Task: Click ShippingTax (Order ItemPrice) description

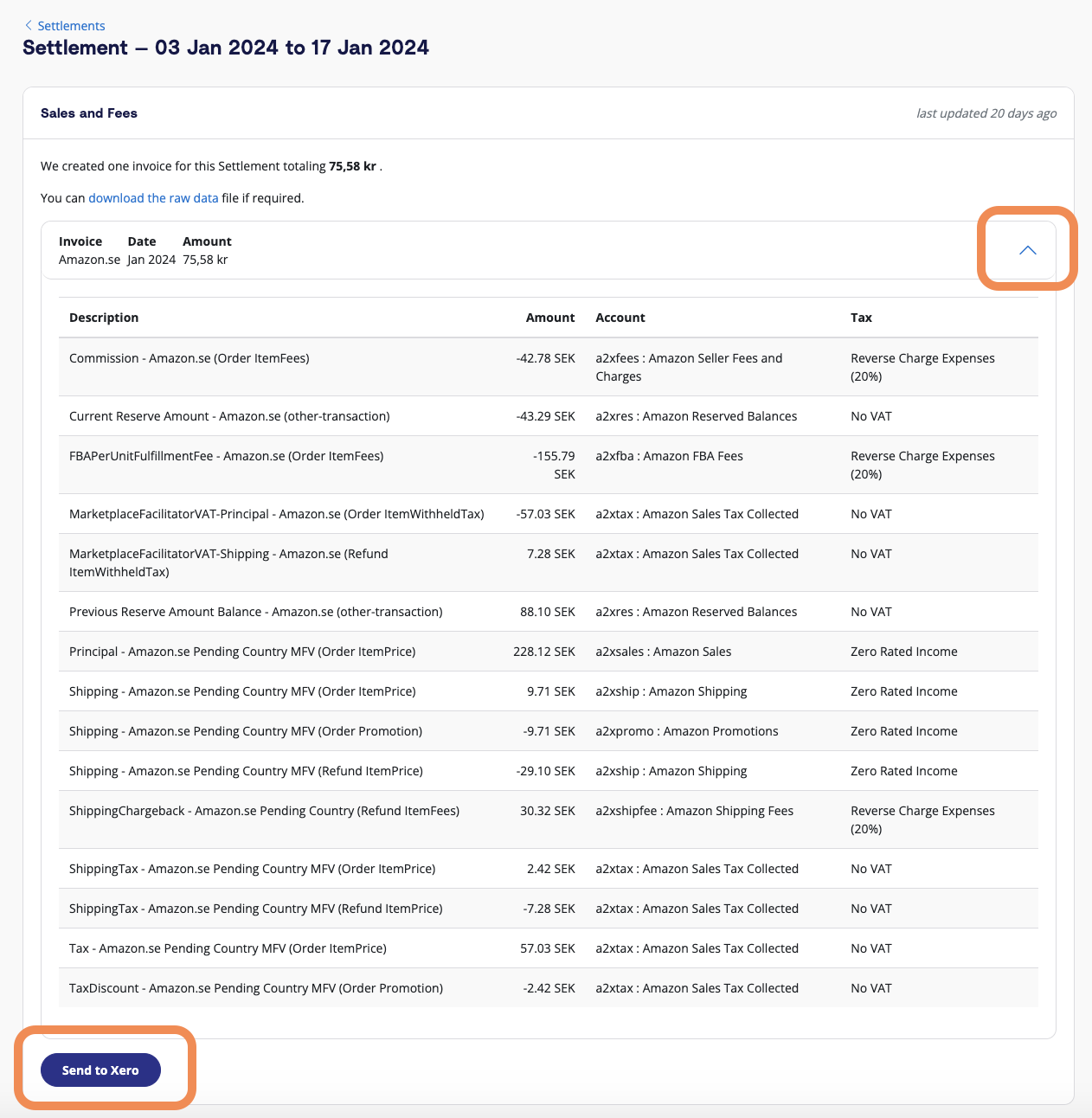Action: click(252, 869)
